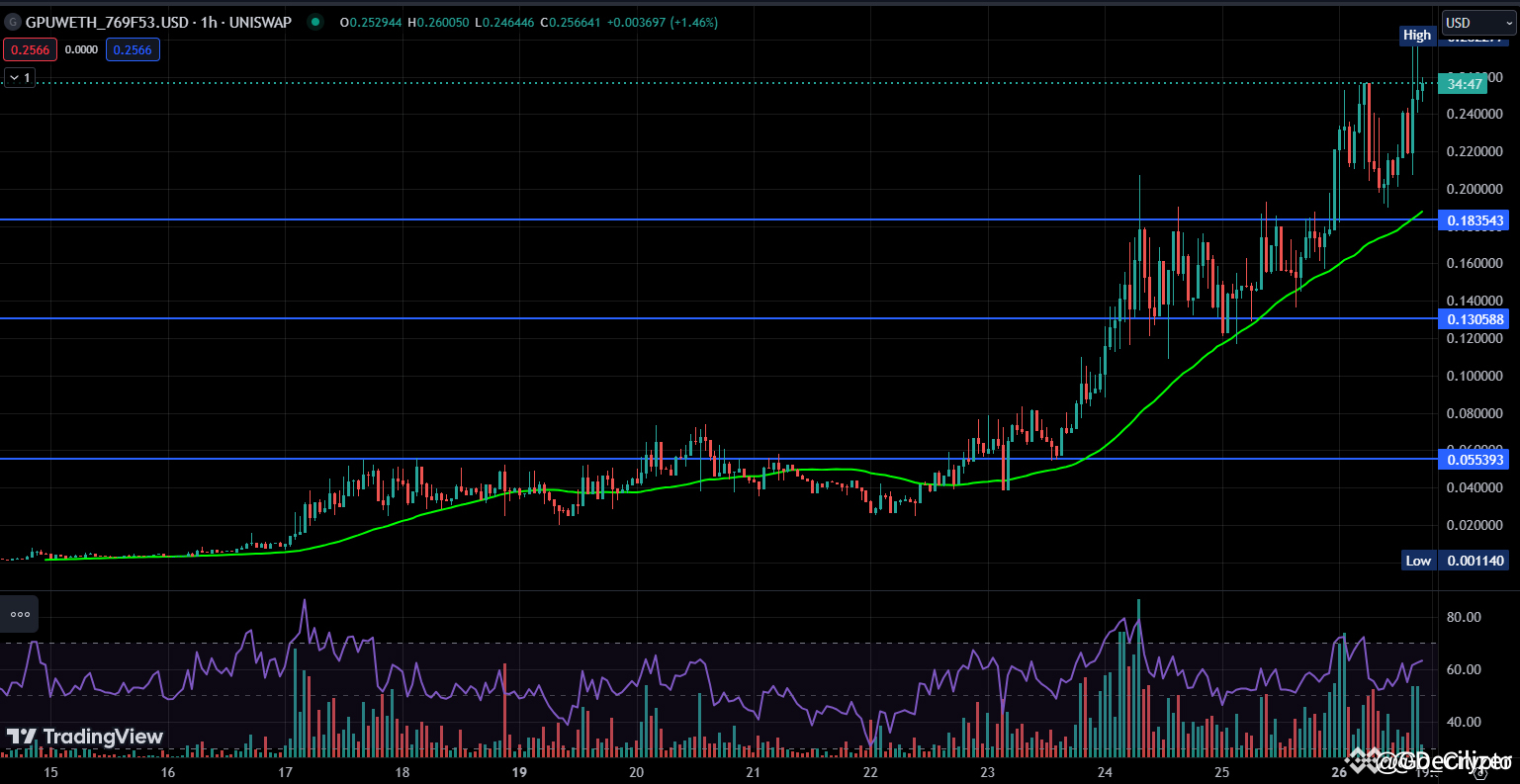
Task: Open the three-dot indicator pane menu
Action: pyautogui.click(x=20, y=614)
